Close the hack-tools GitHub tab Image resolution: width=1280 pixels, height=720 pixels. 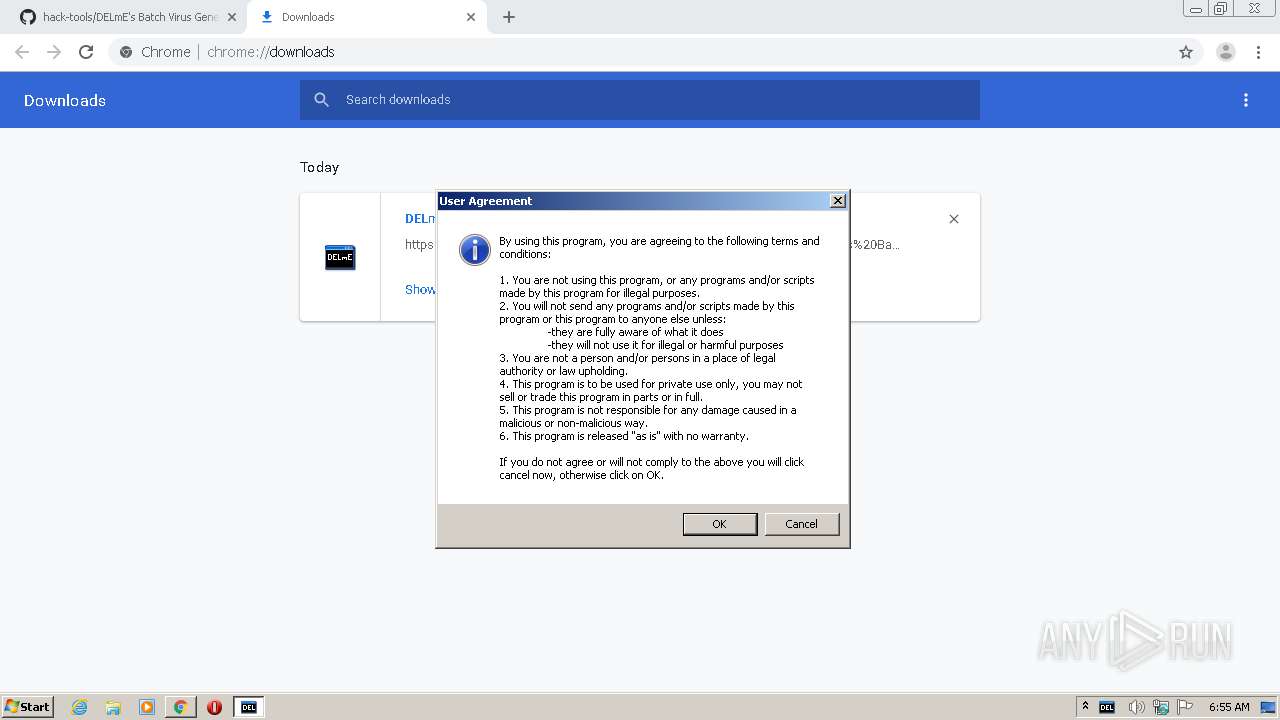click(232, 17)
